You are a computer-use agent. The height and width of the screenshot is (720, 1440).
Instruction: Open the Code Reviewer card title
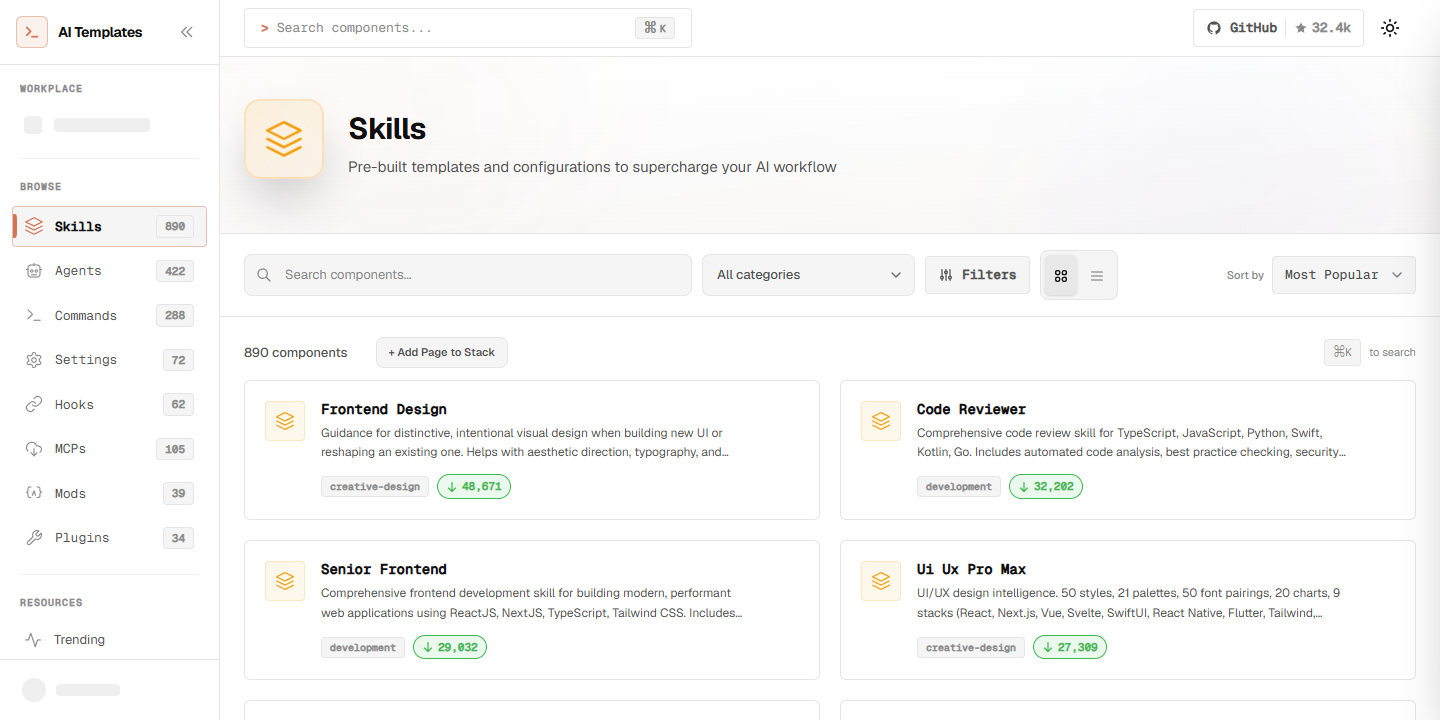point(971,409)
